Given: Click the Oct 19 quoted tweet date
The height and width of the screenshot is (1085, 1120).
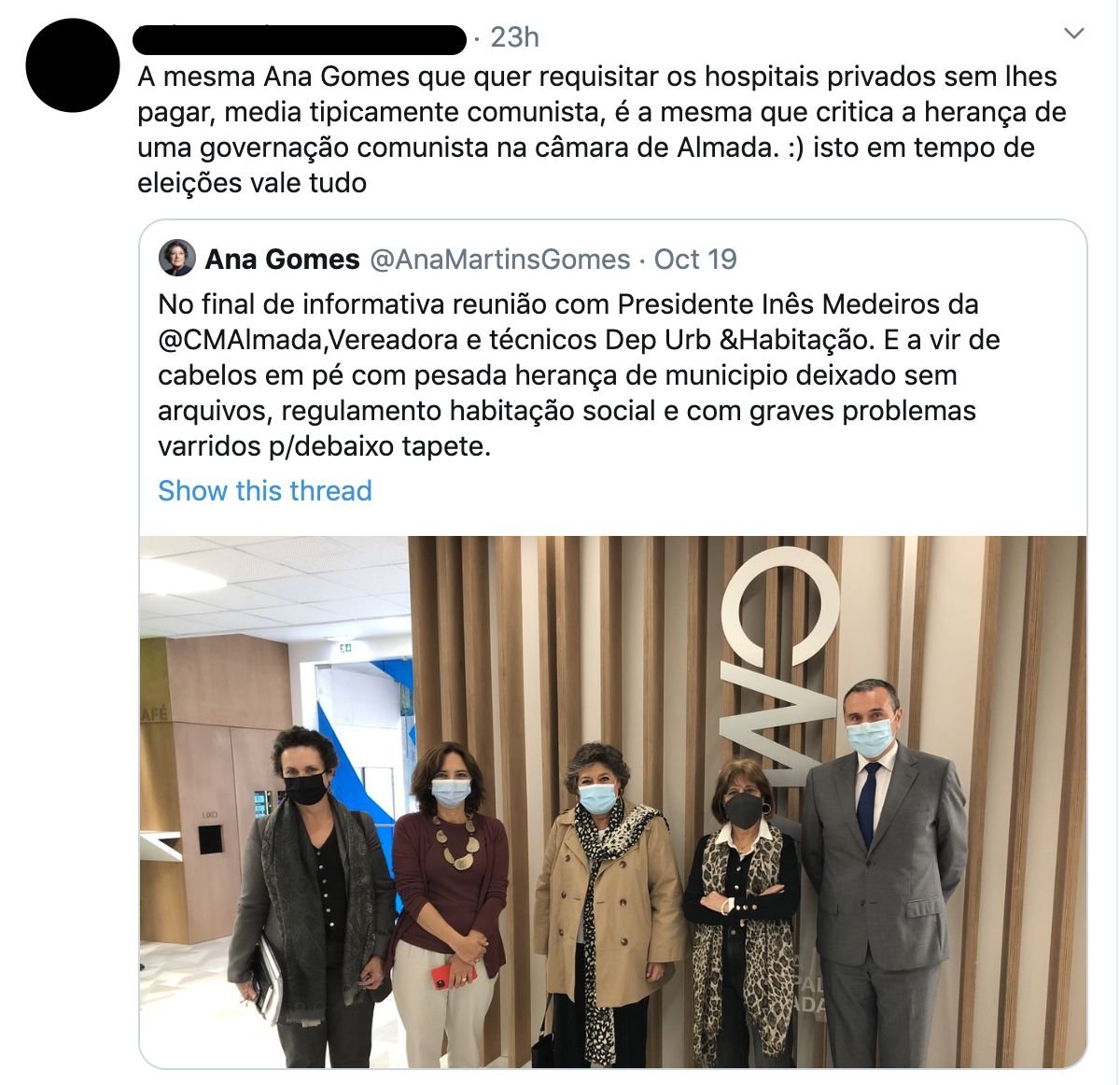Looking at the screenshot, I should coord(695,259).
